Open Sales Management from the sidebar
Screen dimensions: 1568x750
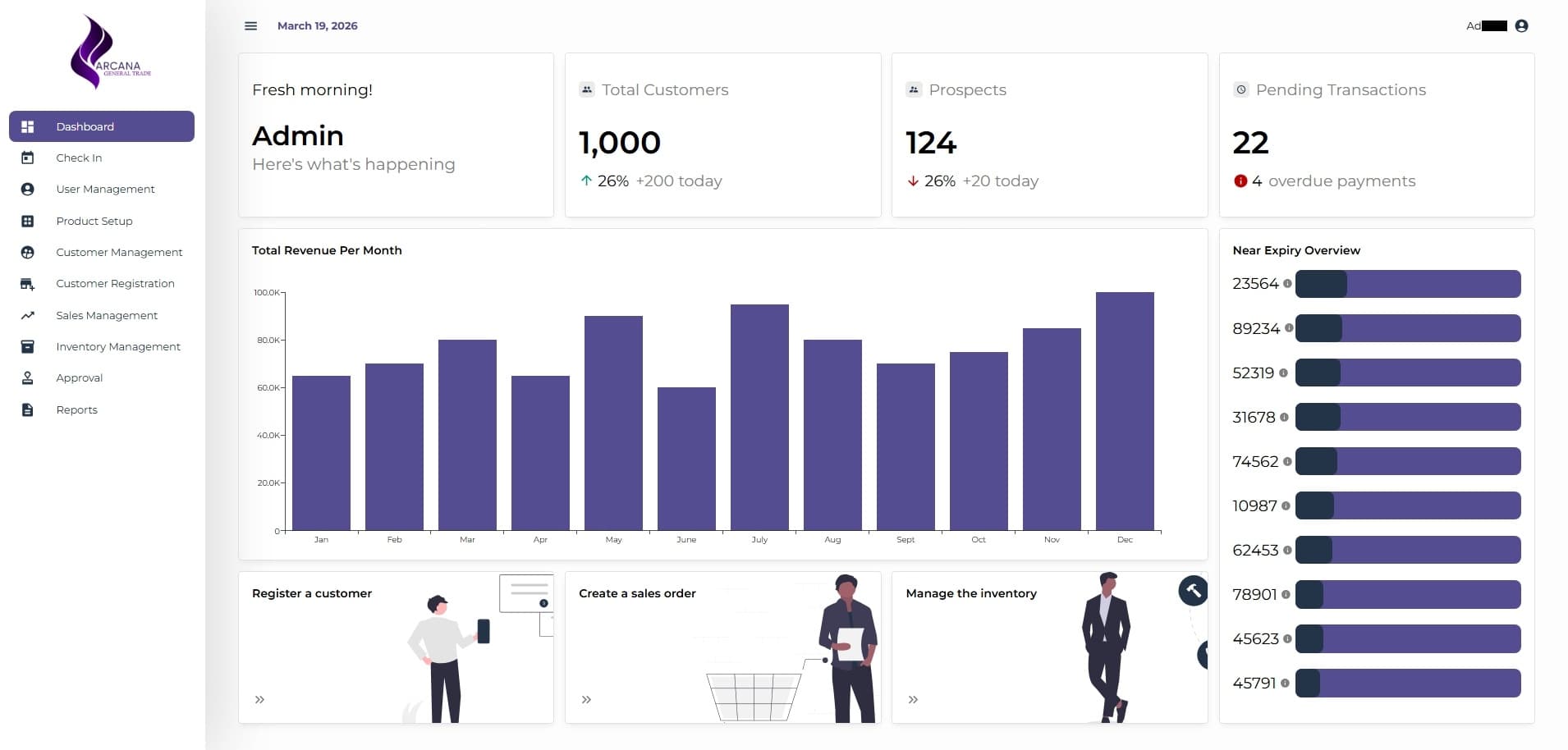[x=107, y=315]
